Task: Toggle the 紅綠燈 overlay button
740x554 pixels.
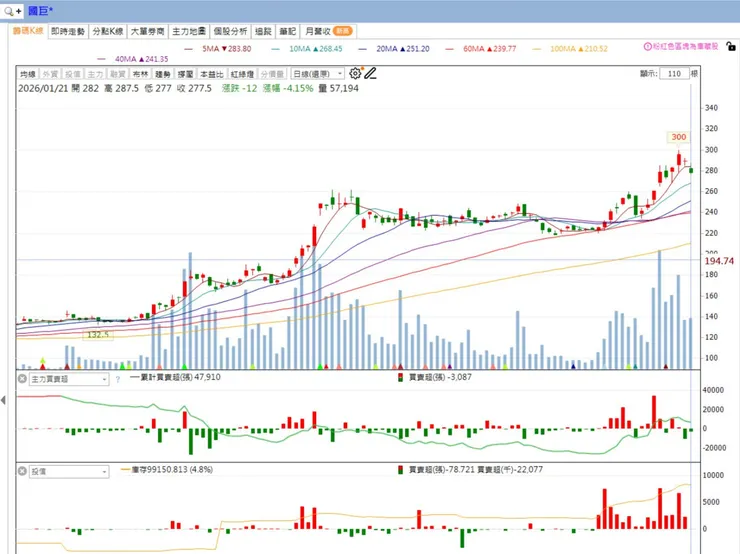Action: click(x=242, y=74)
